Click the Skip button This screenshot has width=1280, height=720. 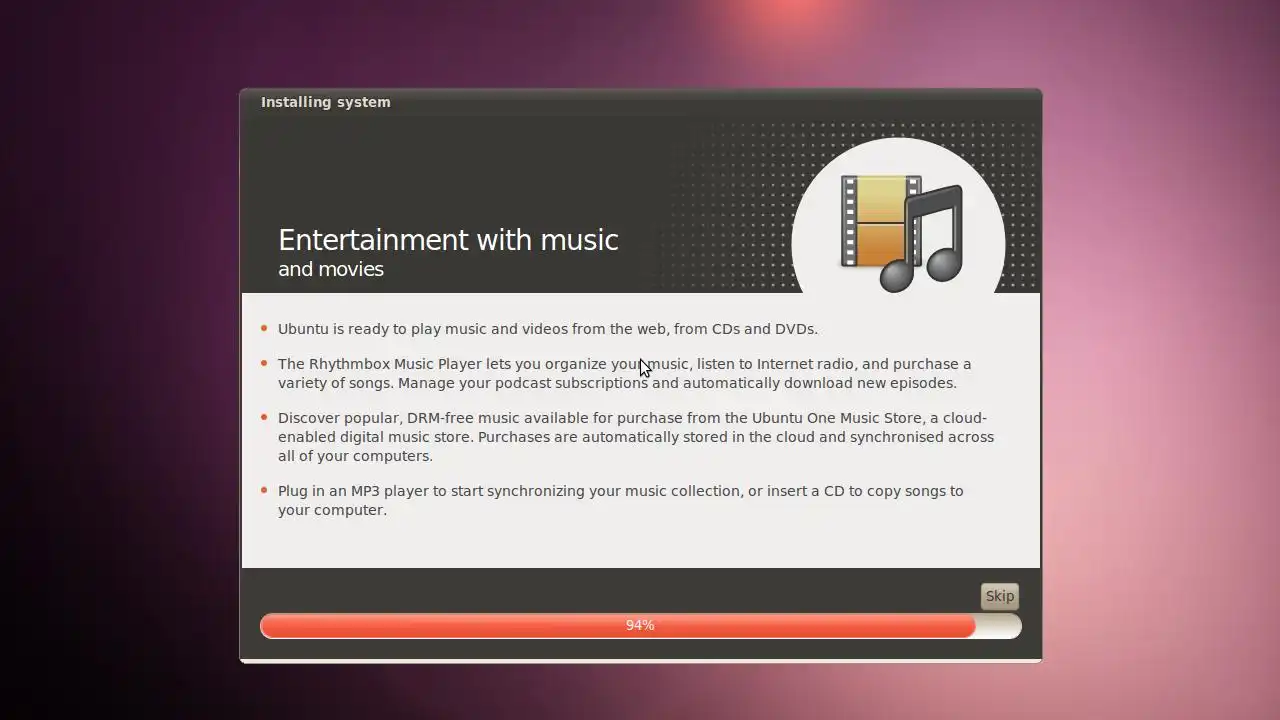999,596
